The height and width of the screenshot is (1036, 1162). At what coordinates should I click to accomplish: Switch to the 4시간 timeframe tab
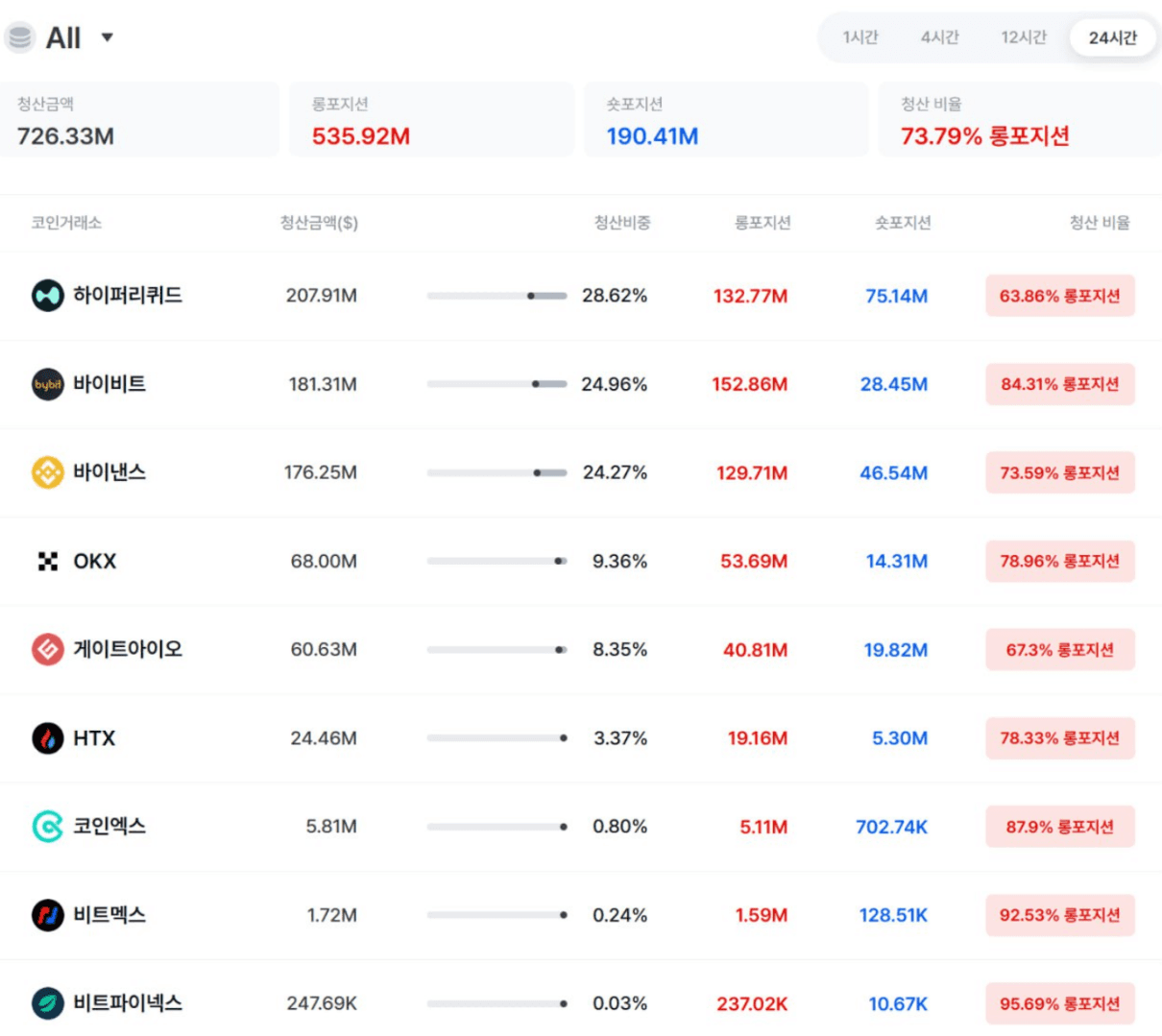point(939,37)
